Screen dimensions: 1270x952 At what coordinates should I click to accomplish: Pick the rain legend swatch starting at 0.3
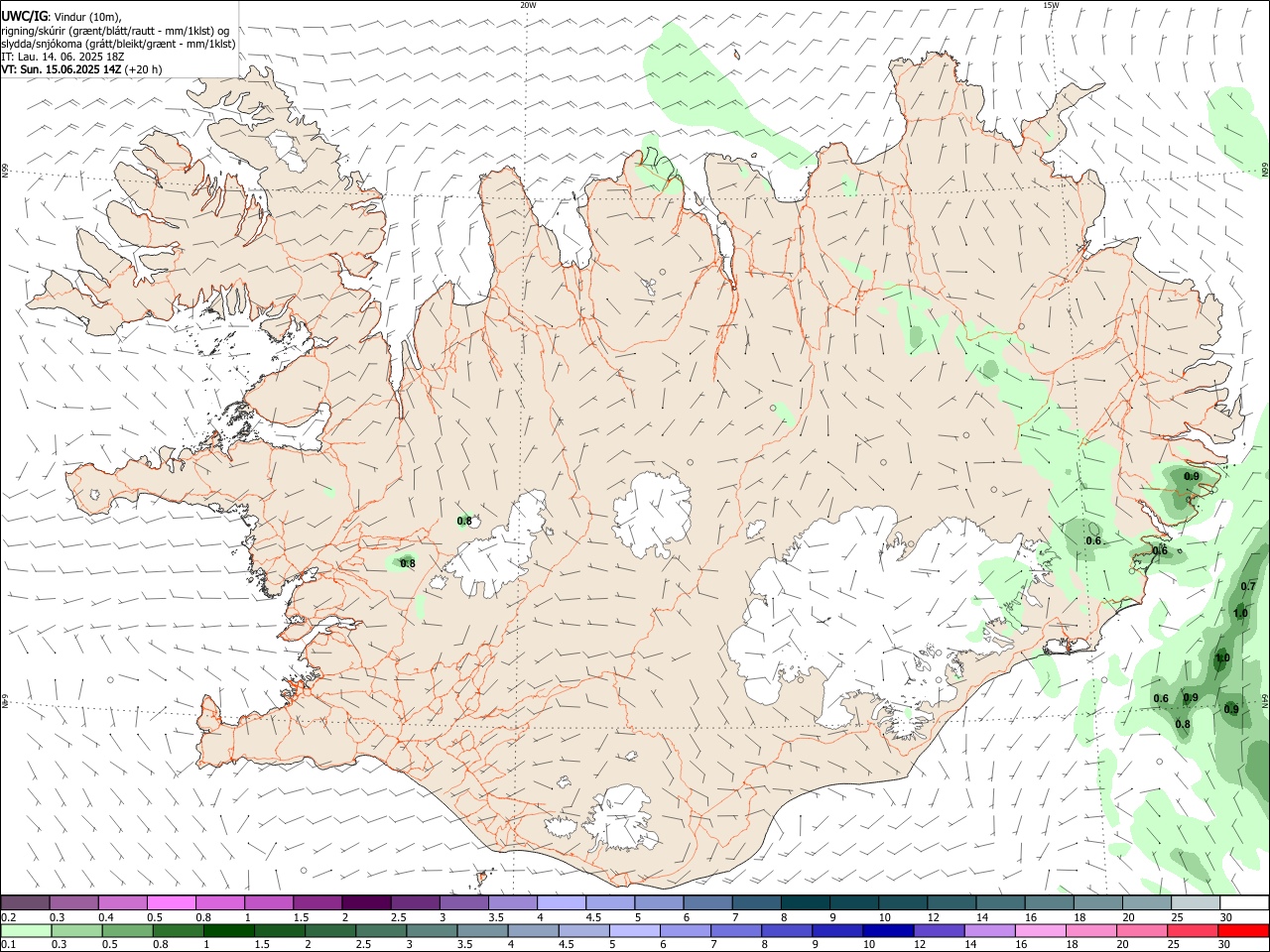tap(76, 930)
